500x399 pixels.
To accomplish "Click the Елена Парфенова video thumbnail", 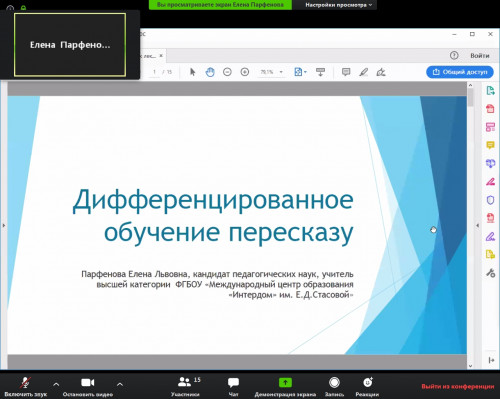I will (70, 45).
